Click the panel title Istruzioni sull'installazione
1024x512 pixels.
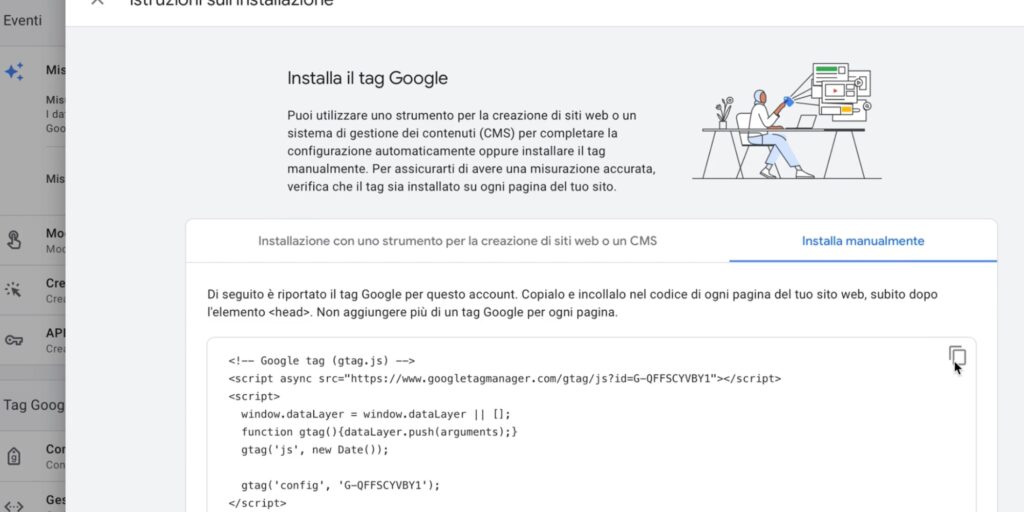pyautogui.click(x=231, y=4)
